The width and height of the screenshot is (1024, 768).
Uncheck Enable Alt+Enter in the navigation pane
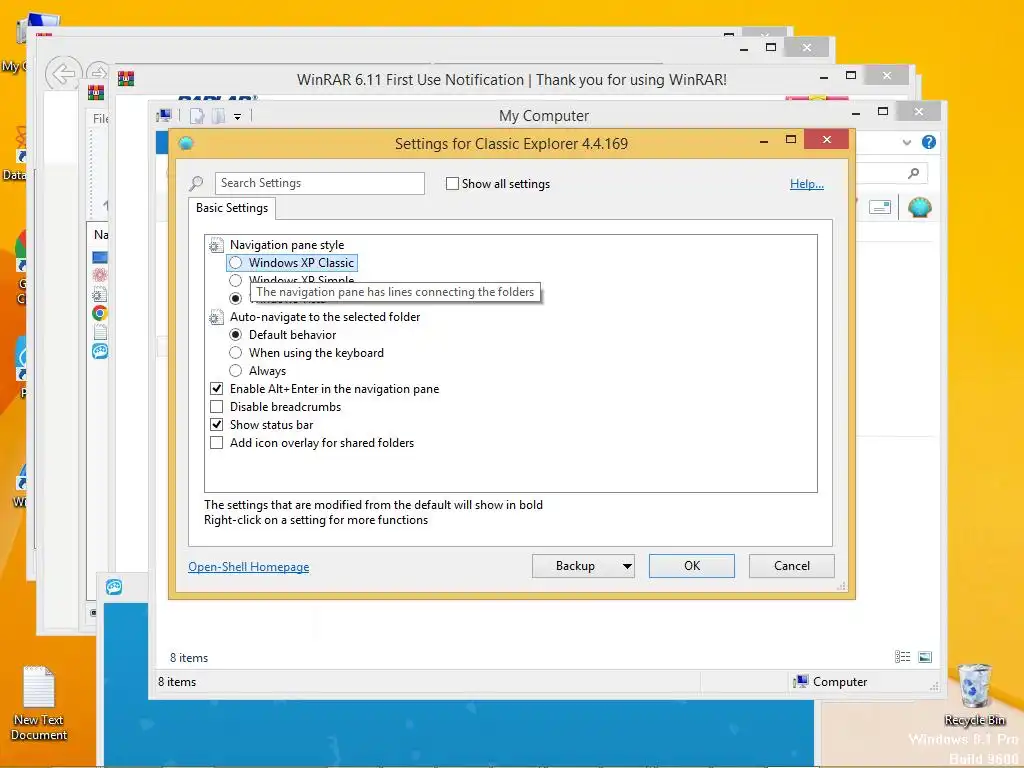217,389
